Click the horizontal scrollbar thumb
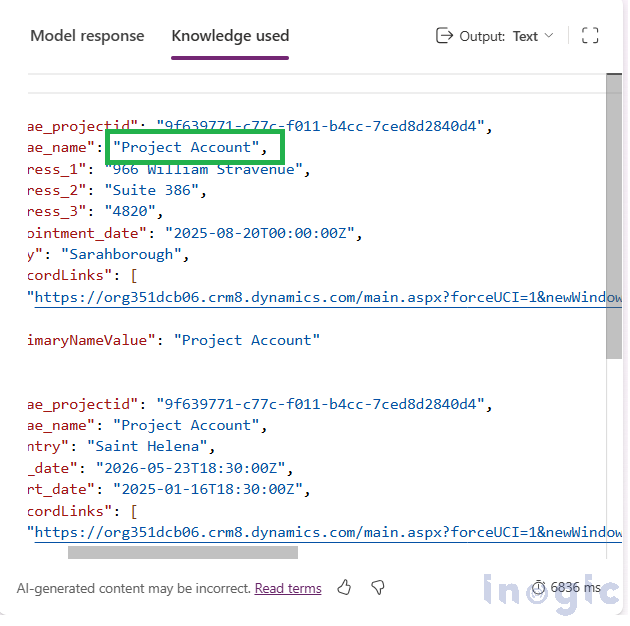Image resolution: width=630 pixels, height=626 pixels. (x=183, y=552)
